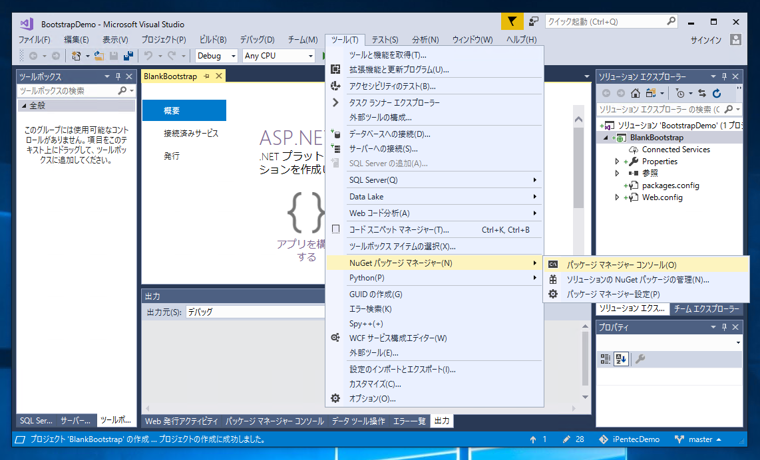Click the iPentecDemo repository status item

pyautogui.click(x=629, y=439)
